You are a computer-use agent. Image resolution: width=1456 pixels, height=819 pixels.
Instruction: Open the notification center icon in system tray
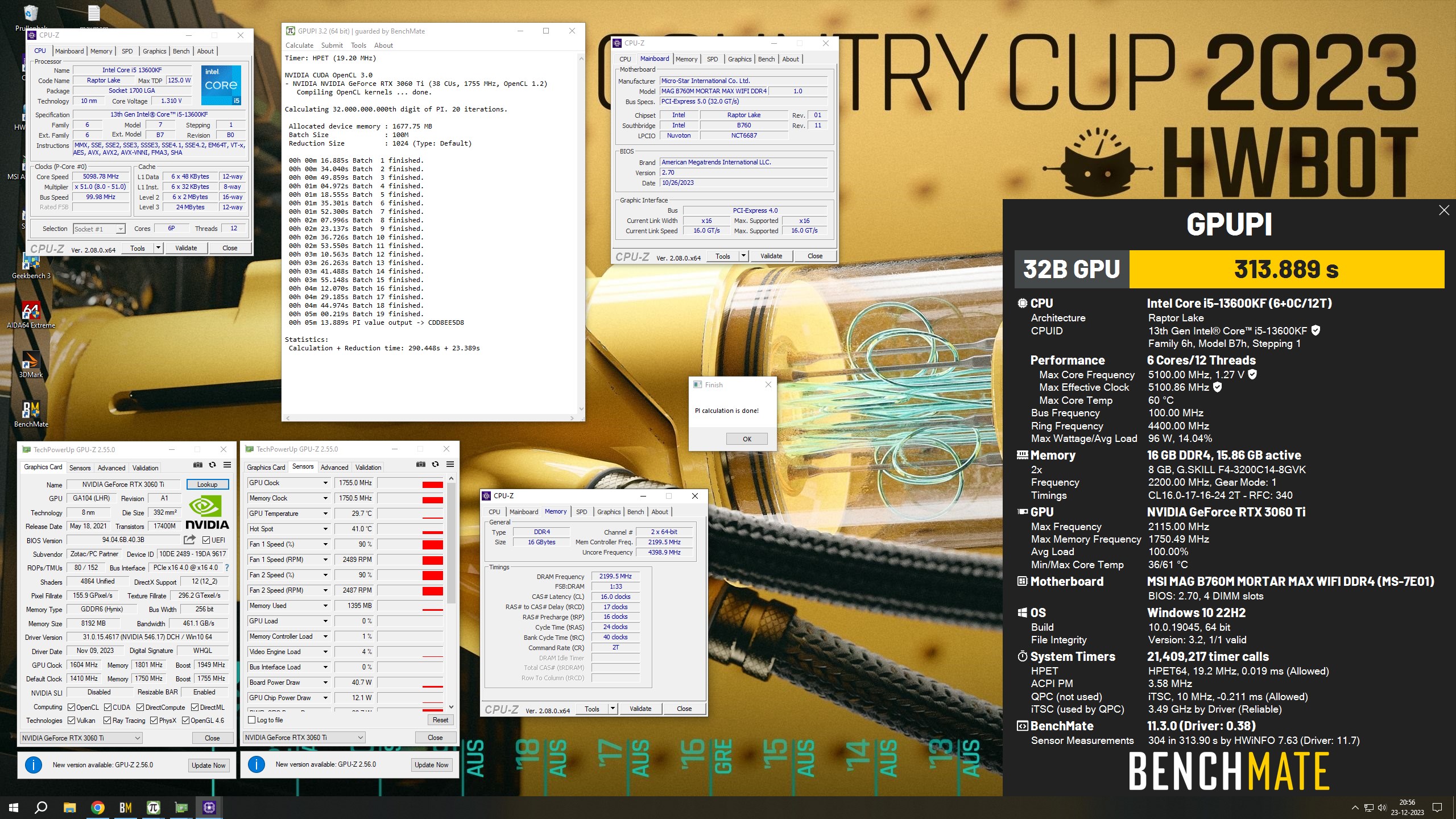1437,807
